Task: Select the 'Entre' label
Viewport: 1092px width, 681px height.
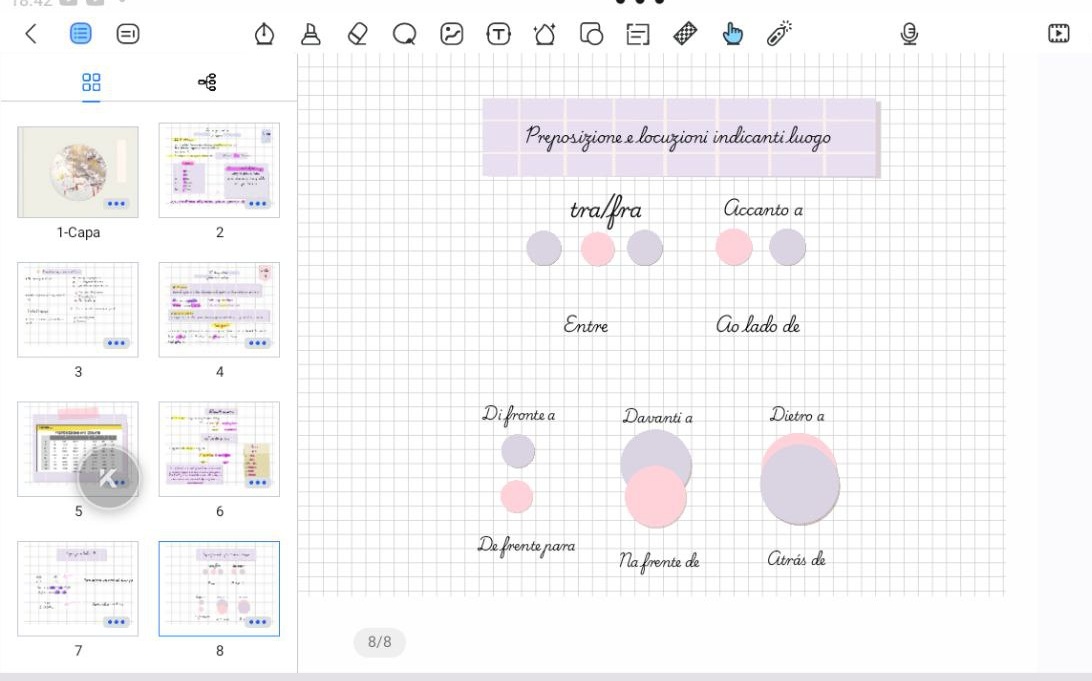Action: pos(586,325)
